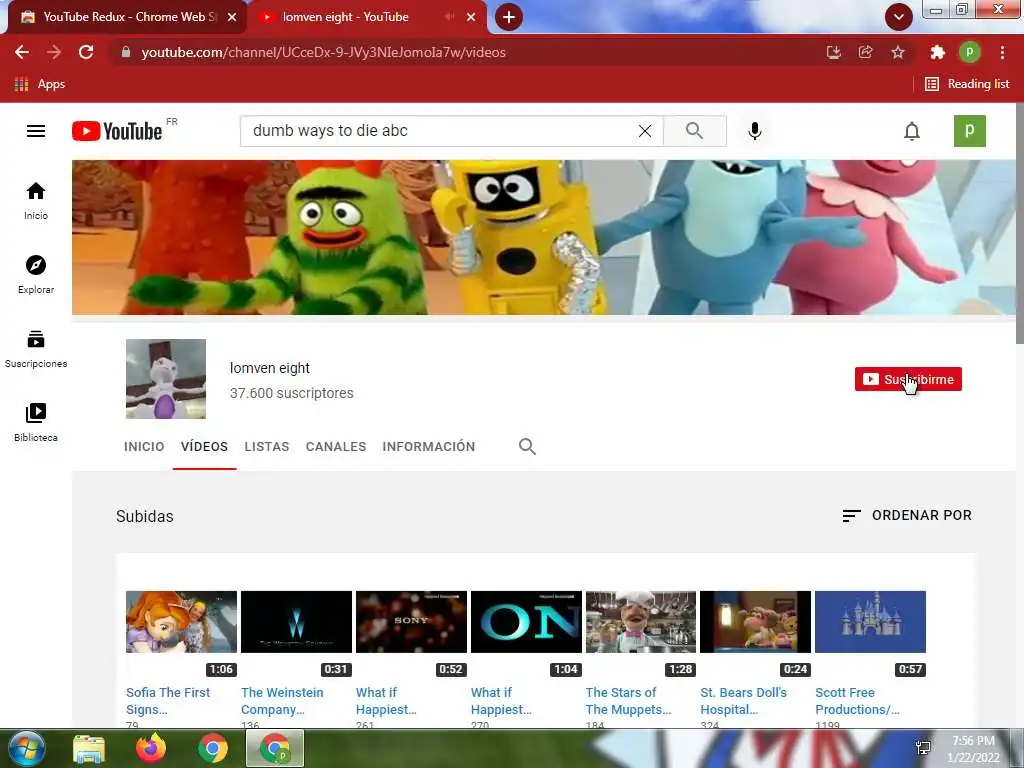Screen dimensions: 1024x768
Task: Go back with the browser back arrow
Action: pyautogui.click(x=22, y=52)
